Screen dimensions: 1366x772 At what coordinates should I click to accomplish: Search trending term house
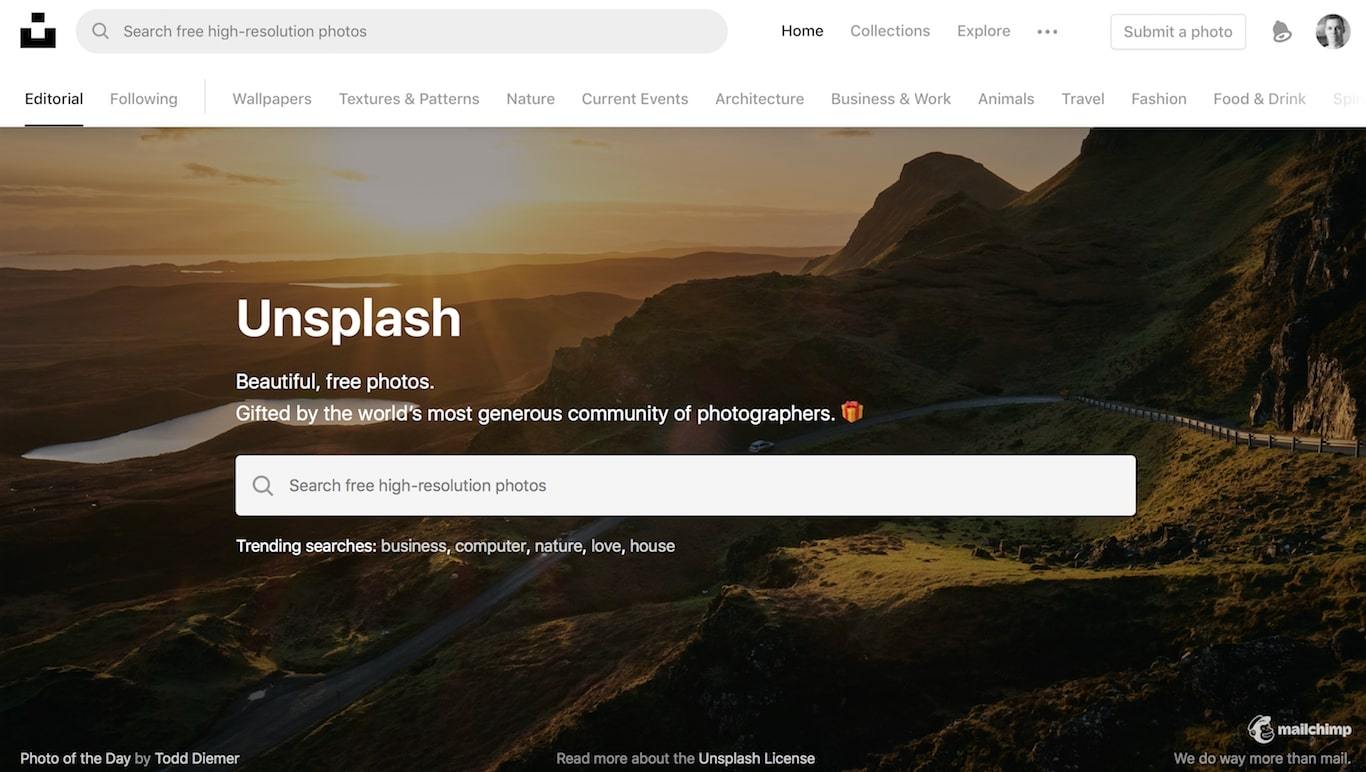pyautogui.click(x=652, y=546)
